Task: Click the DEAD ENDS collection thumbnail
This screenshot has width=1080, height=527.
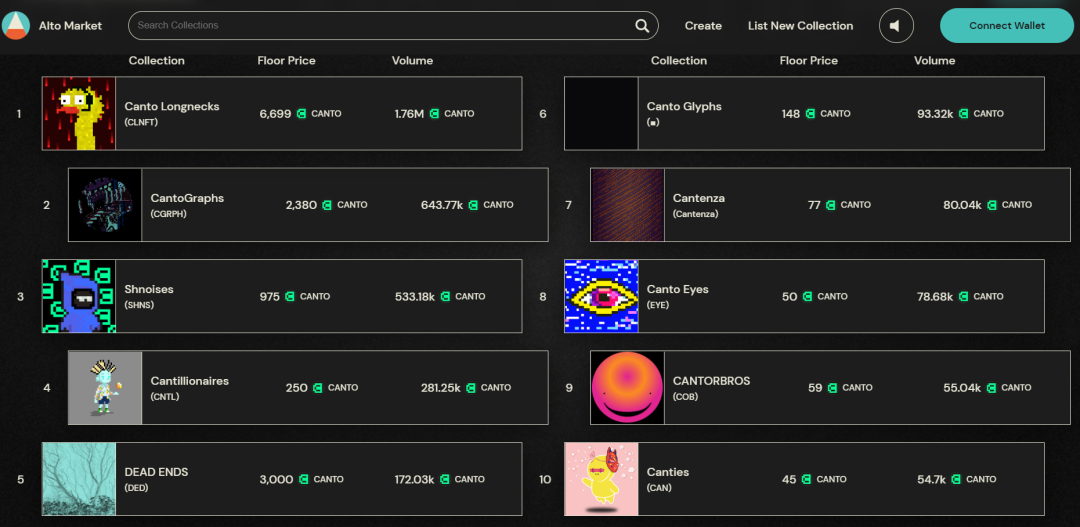Action: [79, 479]
